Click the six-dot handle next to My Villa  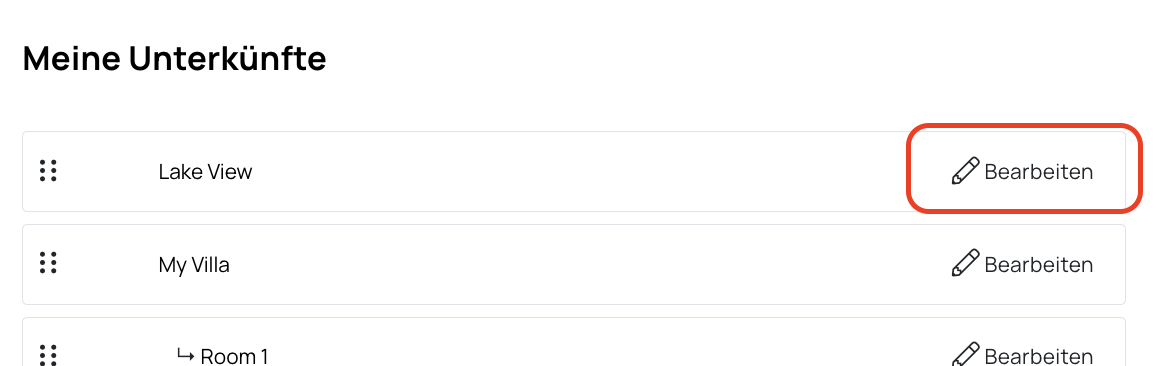pos(48,262)
